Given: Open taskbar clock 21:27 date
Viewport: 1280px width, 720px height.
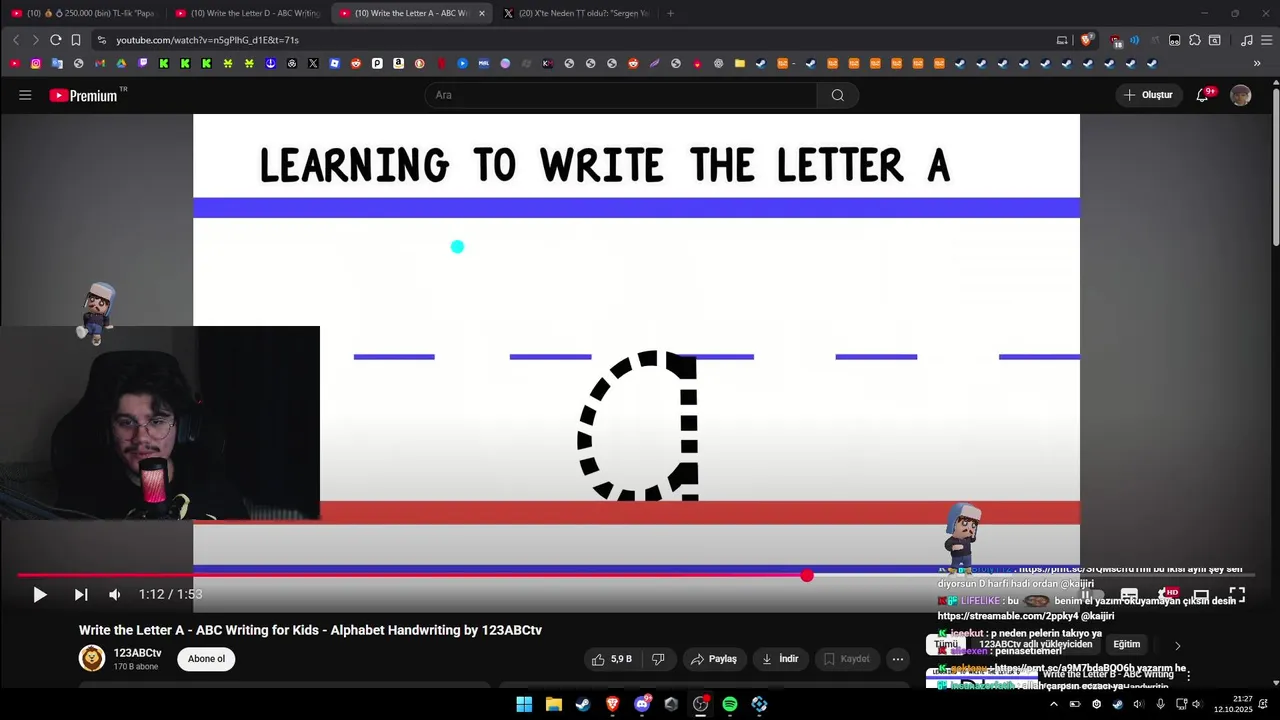Looking at the screenshot, I should click(x=1233, y=704).
